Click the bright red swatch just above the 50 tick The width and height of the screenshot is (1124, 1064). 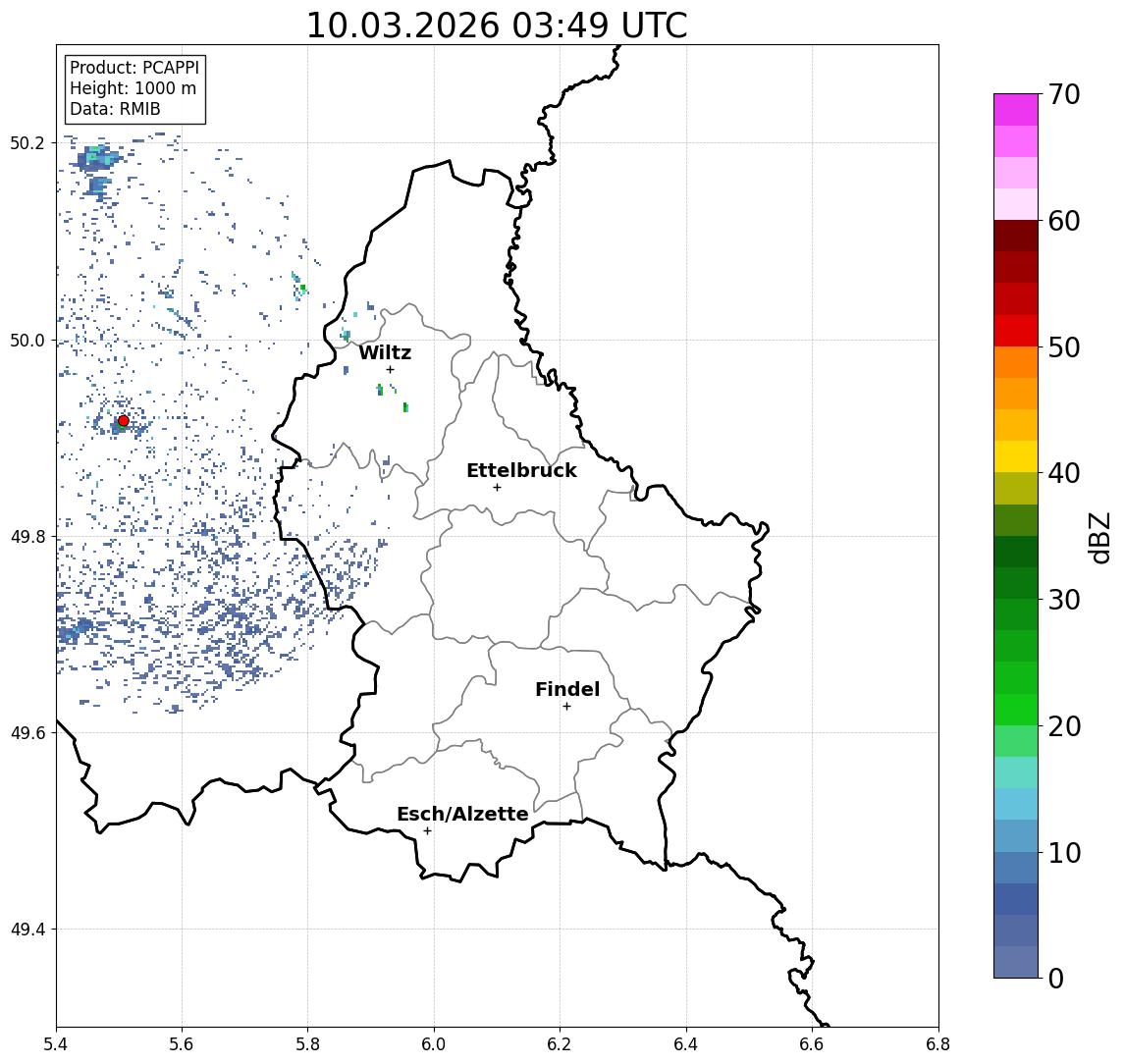pyautogui.click(x=1016, y=331)
